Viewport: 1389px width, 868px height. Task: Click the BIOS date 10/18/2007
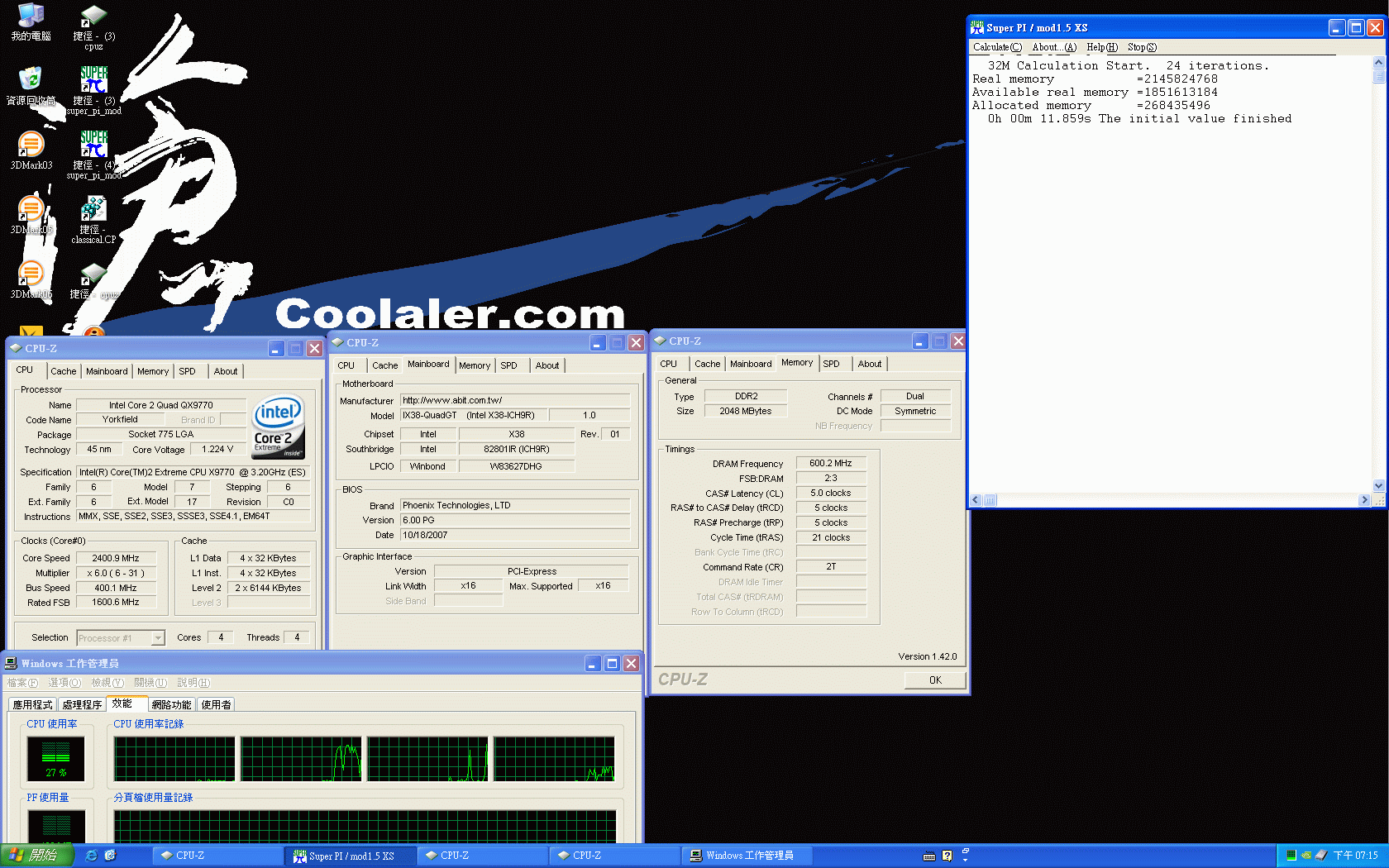click(515, 535)
